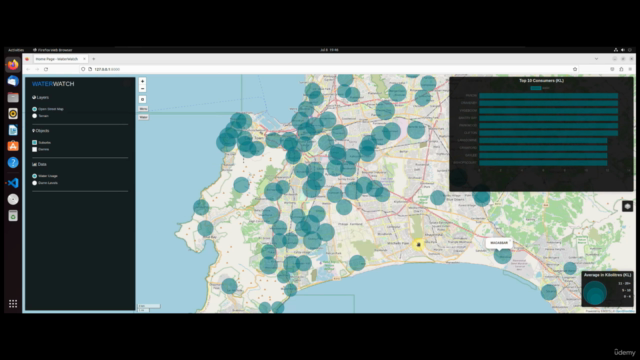
Task: Toggle the Suburbs checkbox
Action: [34, 142]
